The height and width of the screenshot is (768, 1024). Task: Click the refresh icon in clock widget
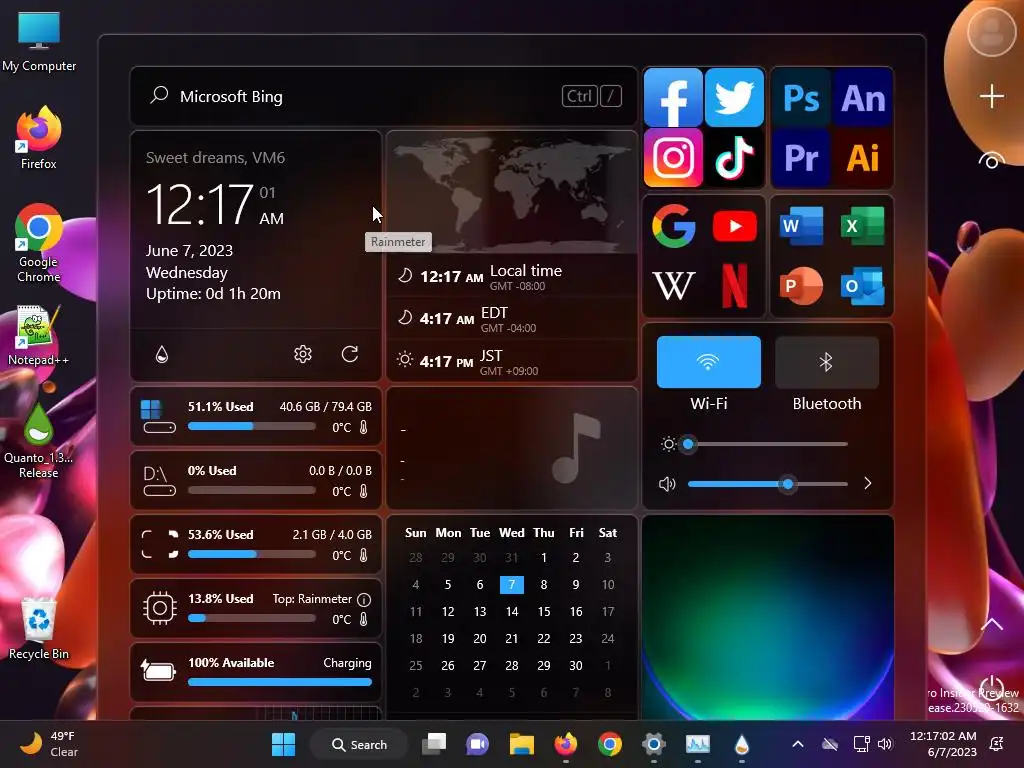coord(350,354)
